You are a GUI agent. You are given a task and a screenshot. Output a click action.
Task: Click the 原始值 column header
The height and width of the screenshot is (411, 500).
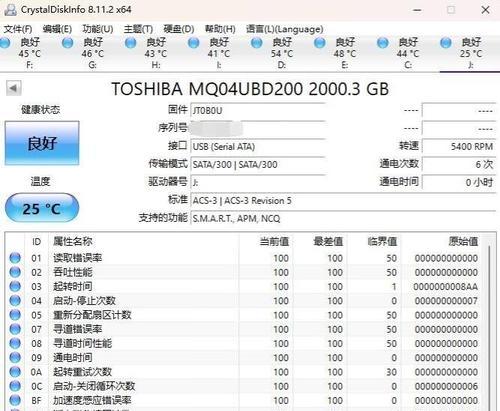point(441,242)
